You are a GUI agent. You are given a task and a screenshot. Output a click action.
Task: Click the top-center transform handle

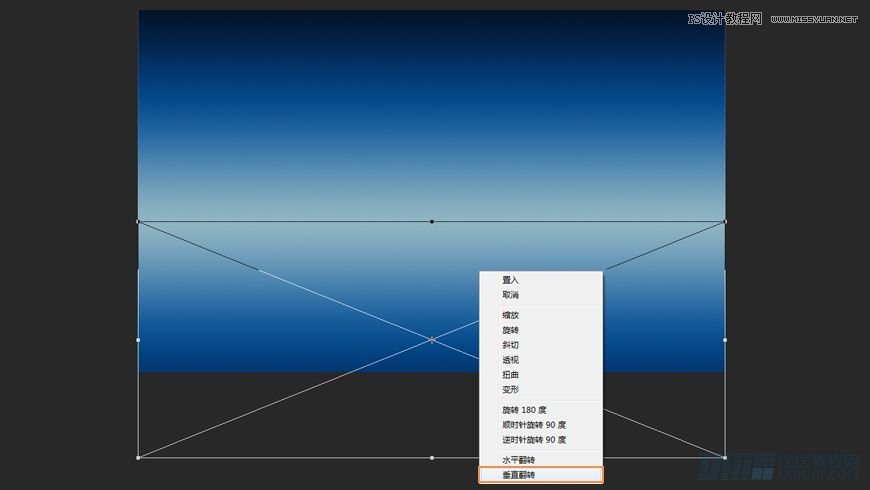point(432,221)
